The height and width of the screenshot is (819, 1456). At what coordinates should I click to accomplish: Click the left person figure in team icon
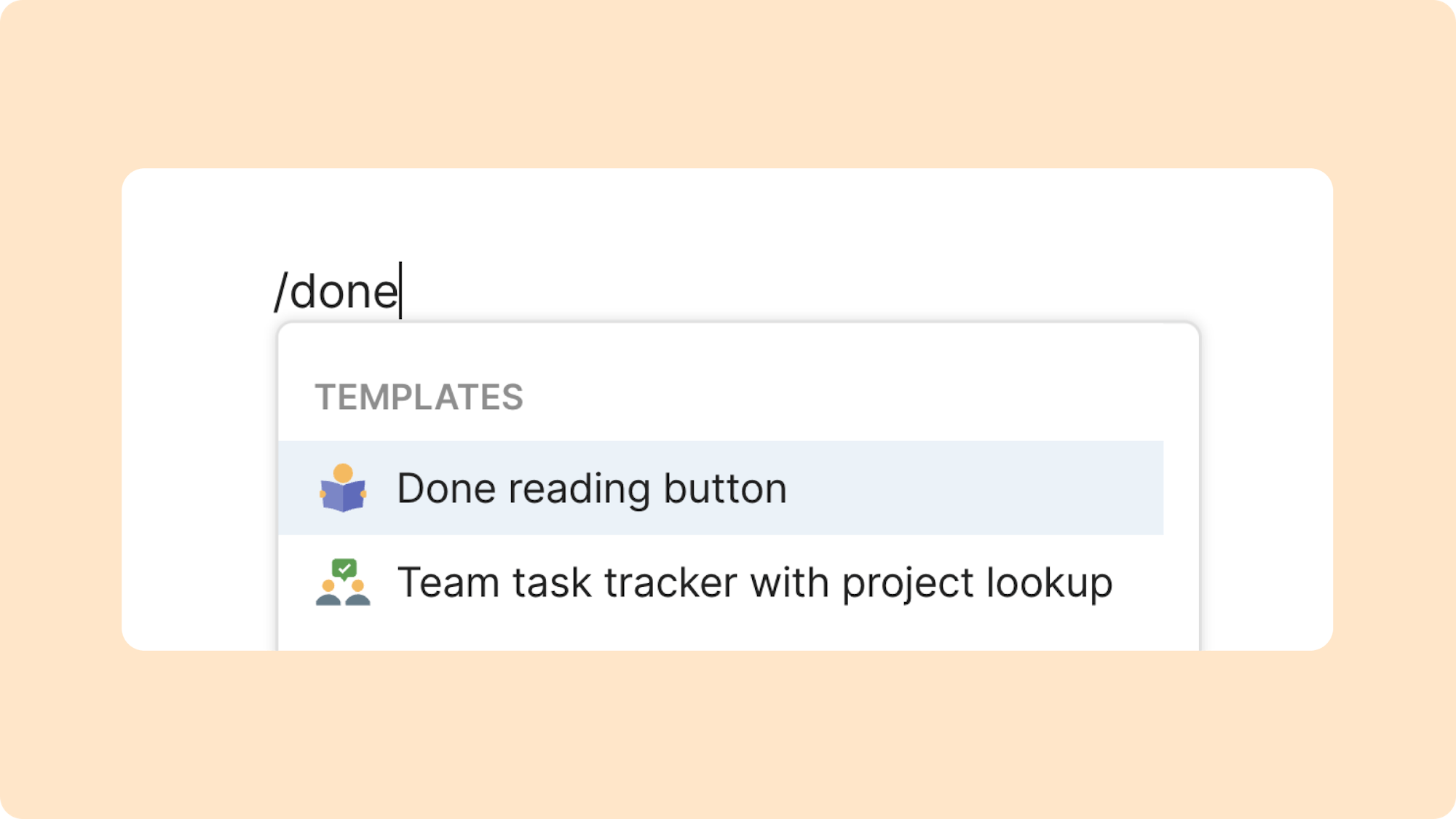pos(328,593)
